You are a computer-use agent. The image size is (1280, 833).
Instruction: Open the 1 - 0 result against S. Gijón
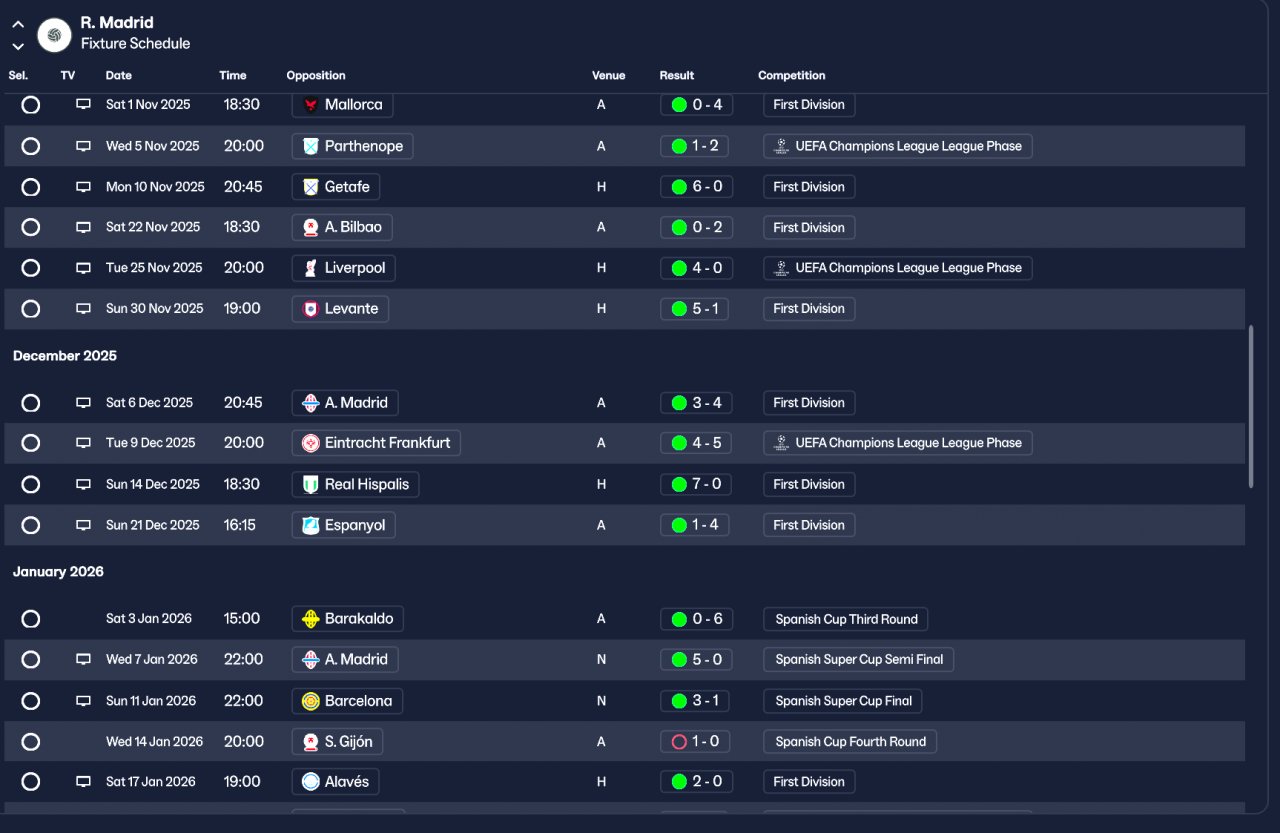(x=697, y=742)
